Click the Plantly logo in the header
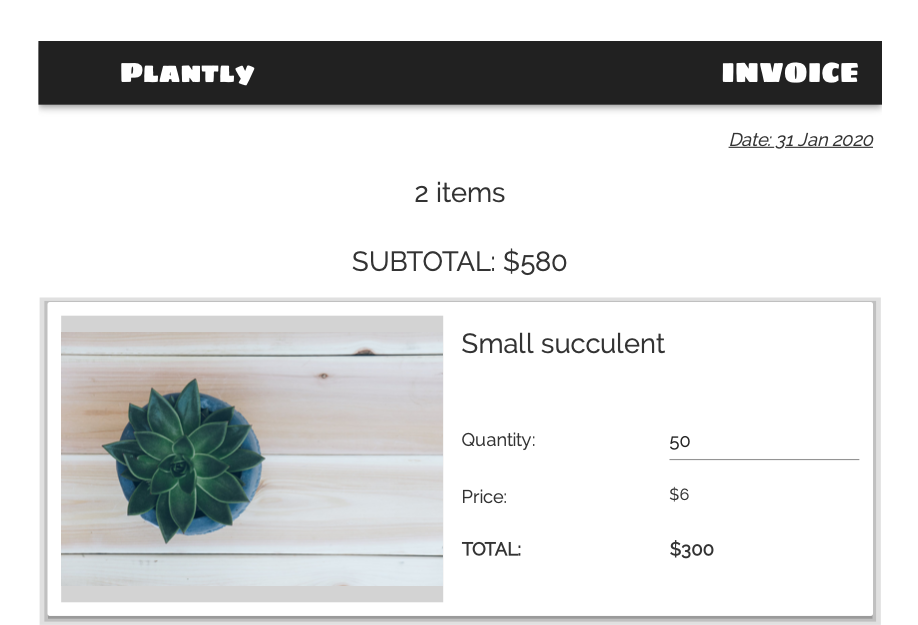The height and width of the screenshot is (625, 918). (187, 73)
